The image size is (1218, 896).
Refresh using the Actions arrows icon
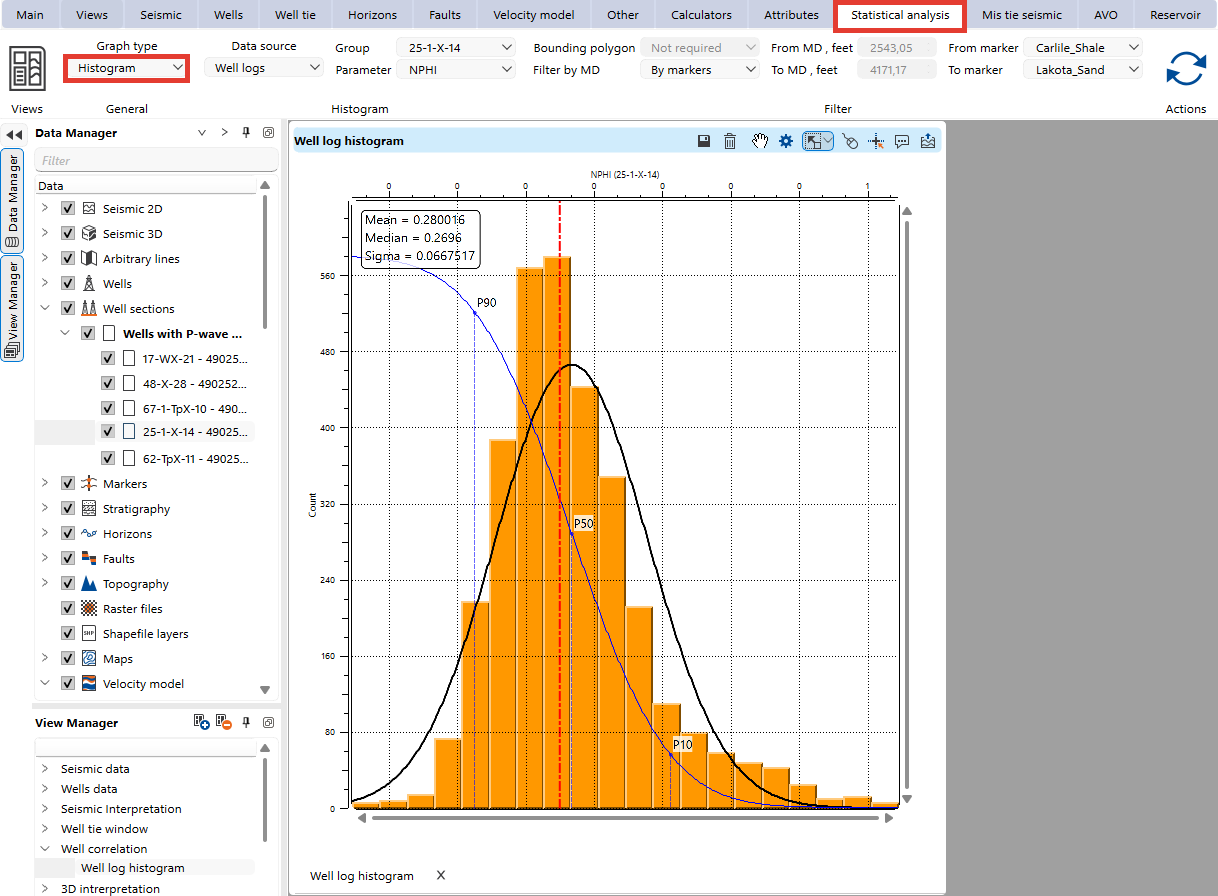[1185, 68]
